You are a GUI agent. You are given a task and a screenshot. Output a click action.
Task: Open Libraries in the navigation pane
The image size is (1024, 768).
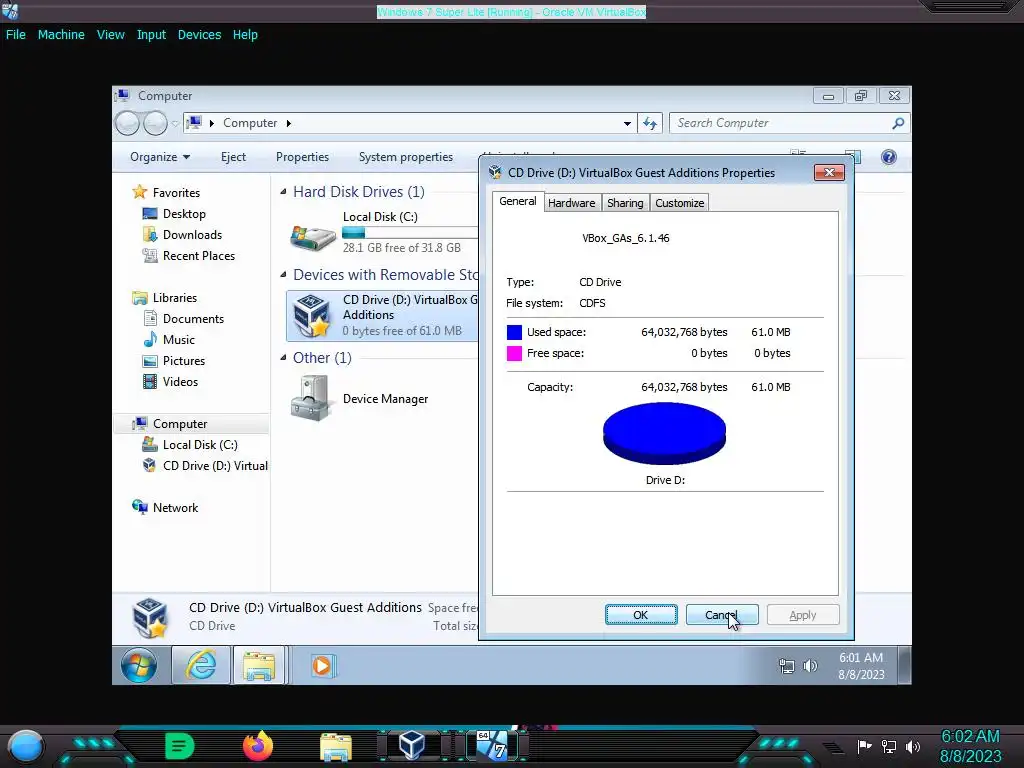click(174, 298)
